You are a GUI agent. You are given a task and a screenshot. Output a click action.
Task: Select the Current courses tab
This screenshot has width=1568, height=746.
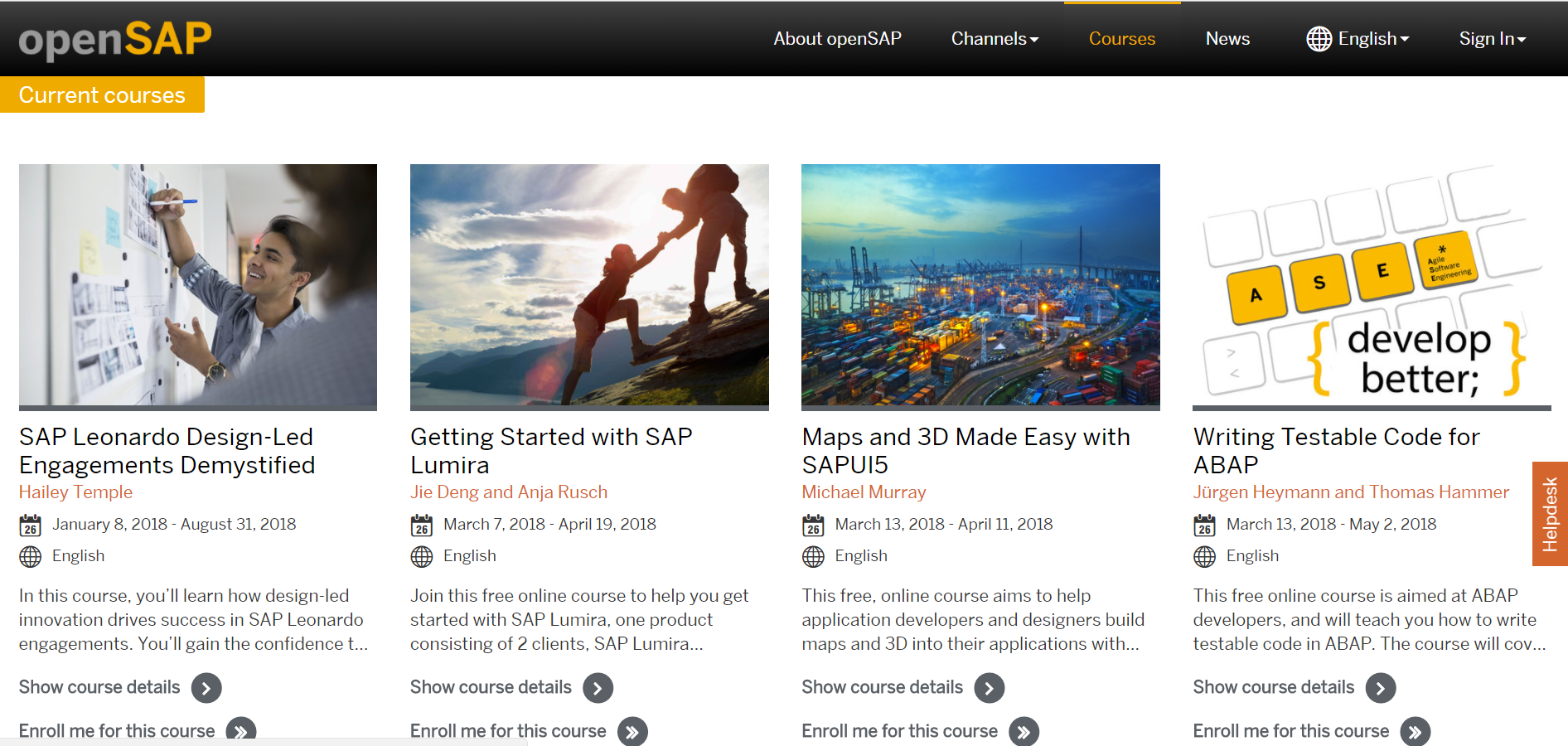pyautogui.click(x=102, y=94)
